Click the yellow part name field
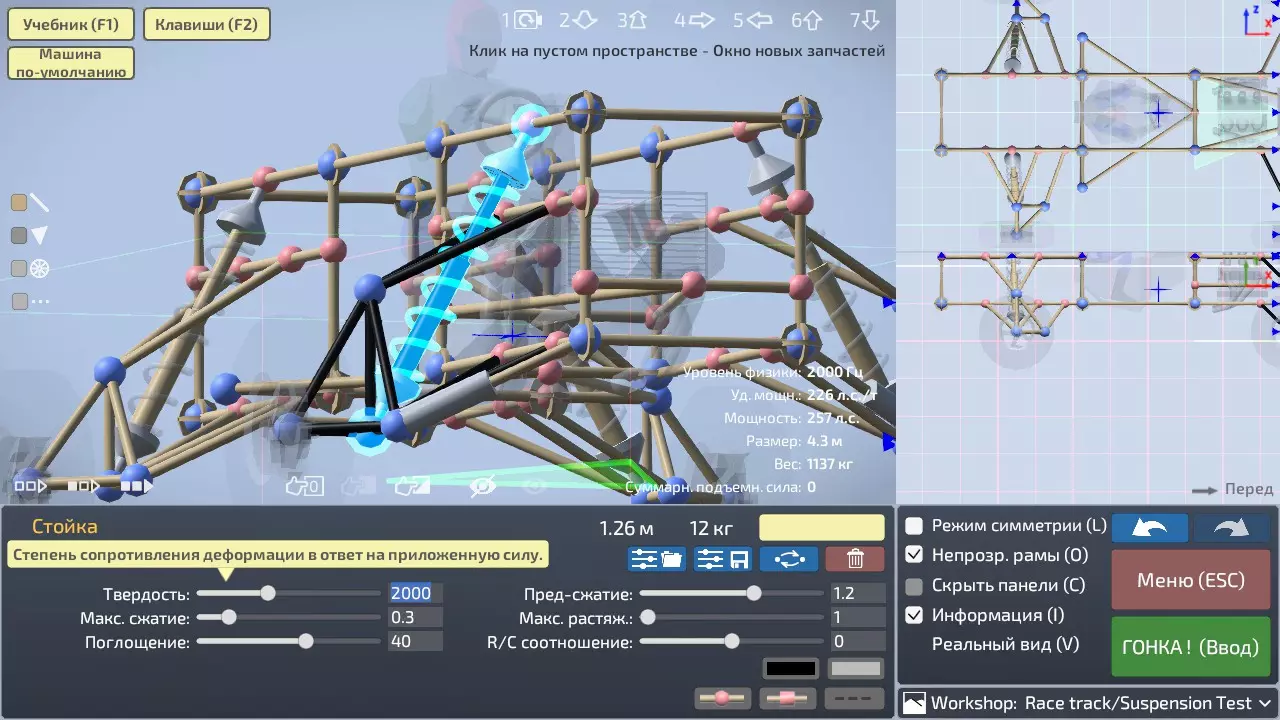 (822, 527)
